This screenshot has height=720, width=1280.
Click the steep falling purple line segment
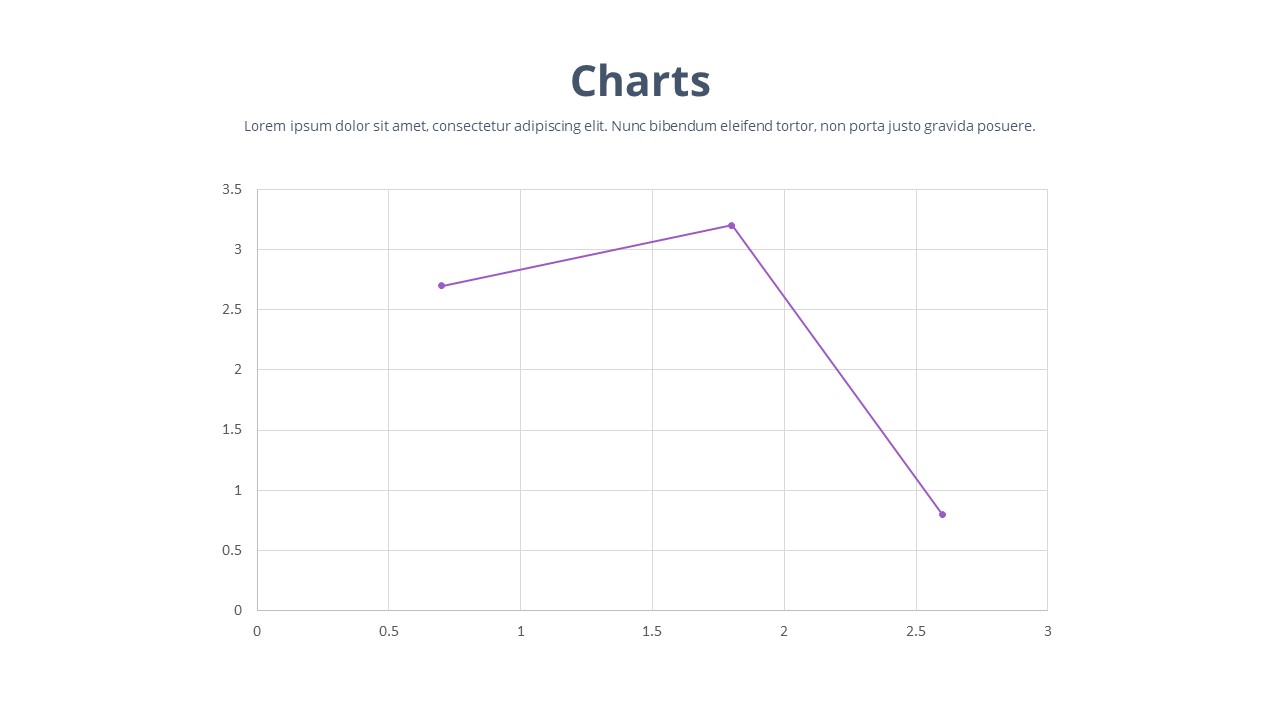coord(837,370)
